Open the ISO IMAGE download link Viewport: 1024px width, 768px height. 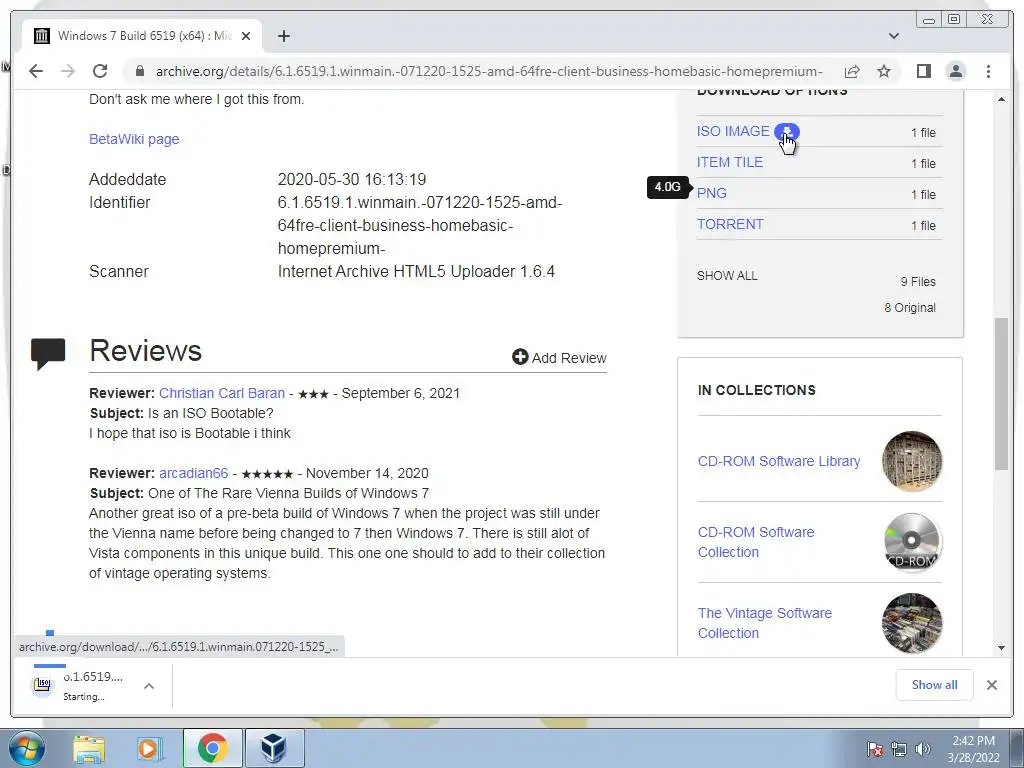click(733, 131)
